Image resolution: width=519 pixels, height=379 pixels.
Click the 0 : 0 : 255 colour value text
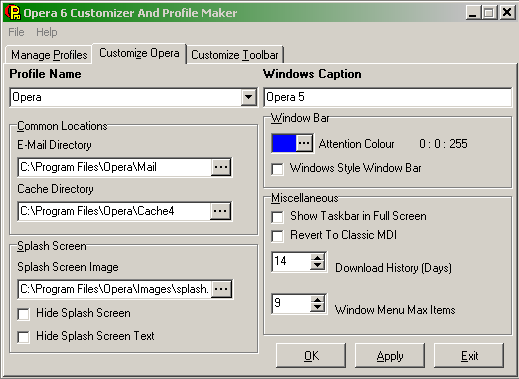(x=443, y=144)
